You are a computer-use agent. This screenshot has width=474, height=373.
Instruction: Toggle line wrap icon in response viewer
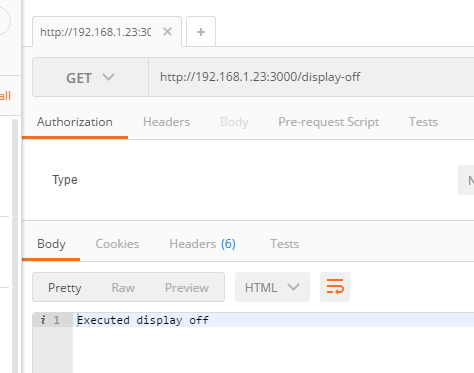pyautogui.click(x=335, y=287)
